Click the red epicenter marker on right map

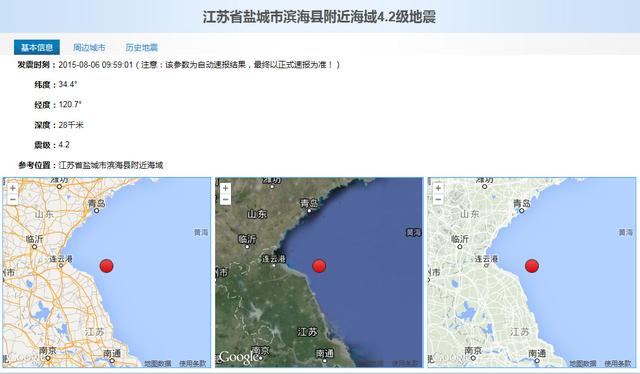click(x=532, y=265)
